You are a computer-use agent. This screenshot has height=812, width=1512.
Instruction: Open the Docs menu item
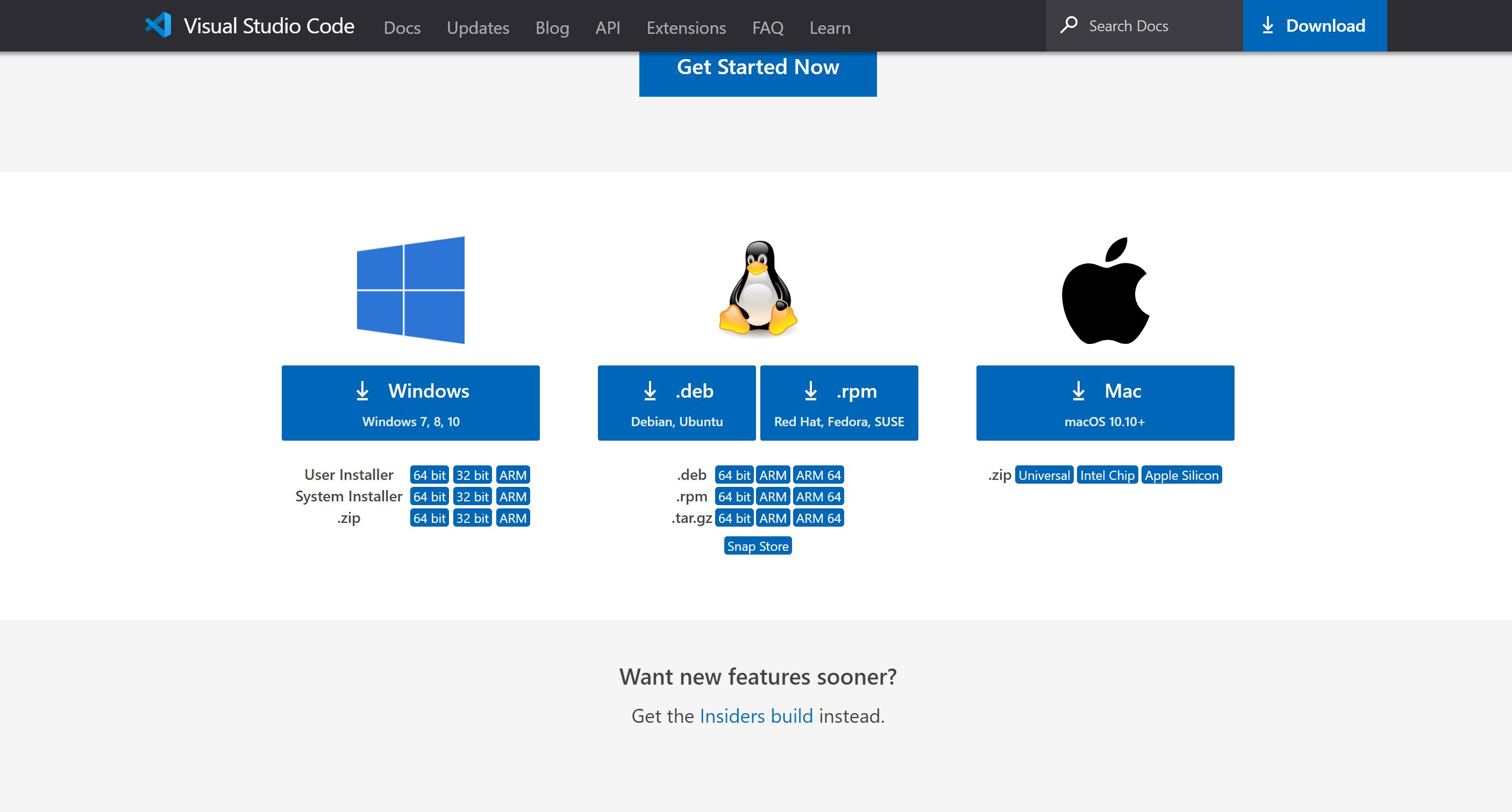(402, 27)
